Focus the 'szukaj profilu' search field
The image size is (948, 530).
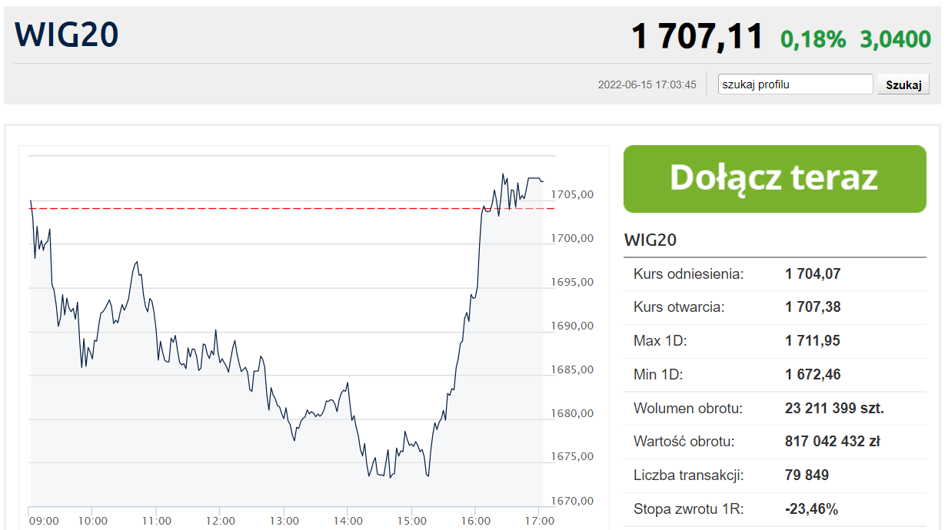tap(795, 85)
